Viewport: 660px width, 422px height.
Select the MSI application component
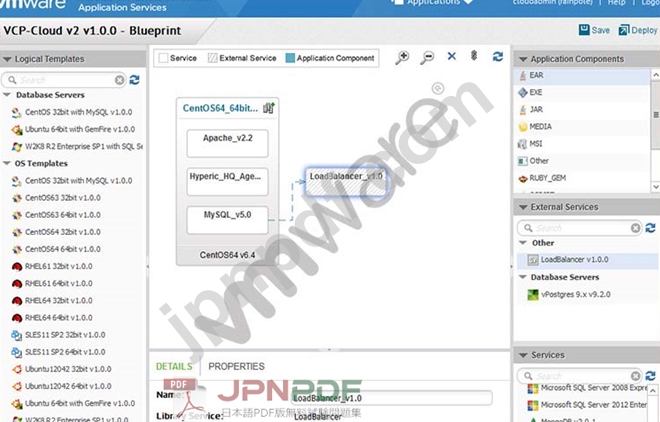click(x=582, y=144)
